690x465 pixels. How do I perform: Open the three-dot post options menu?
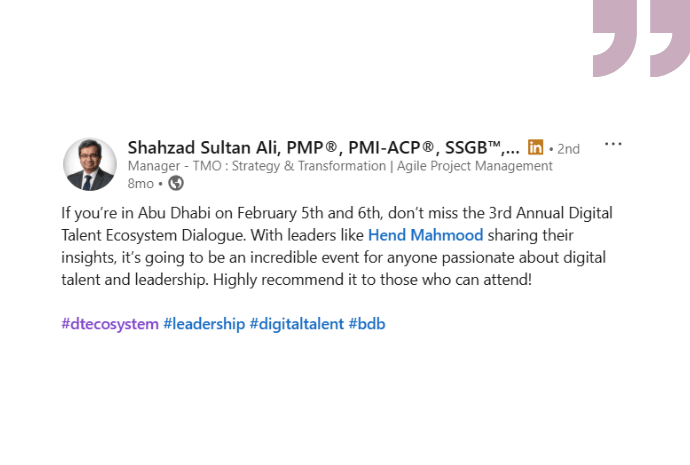click(613, 144)
